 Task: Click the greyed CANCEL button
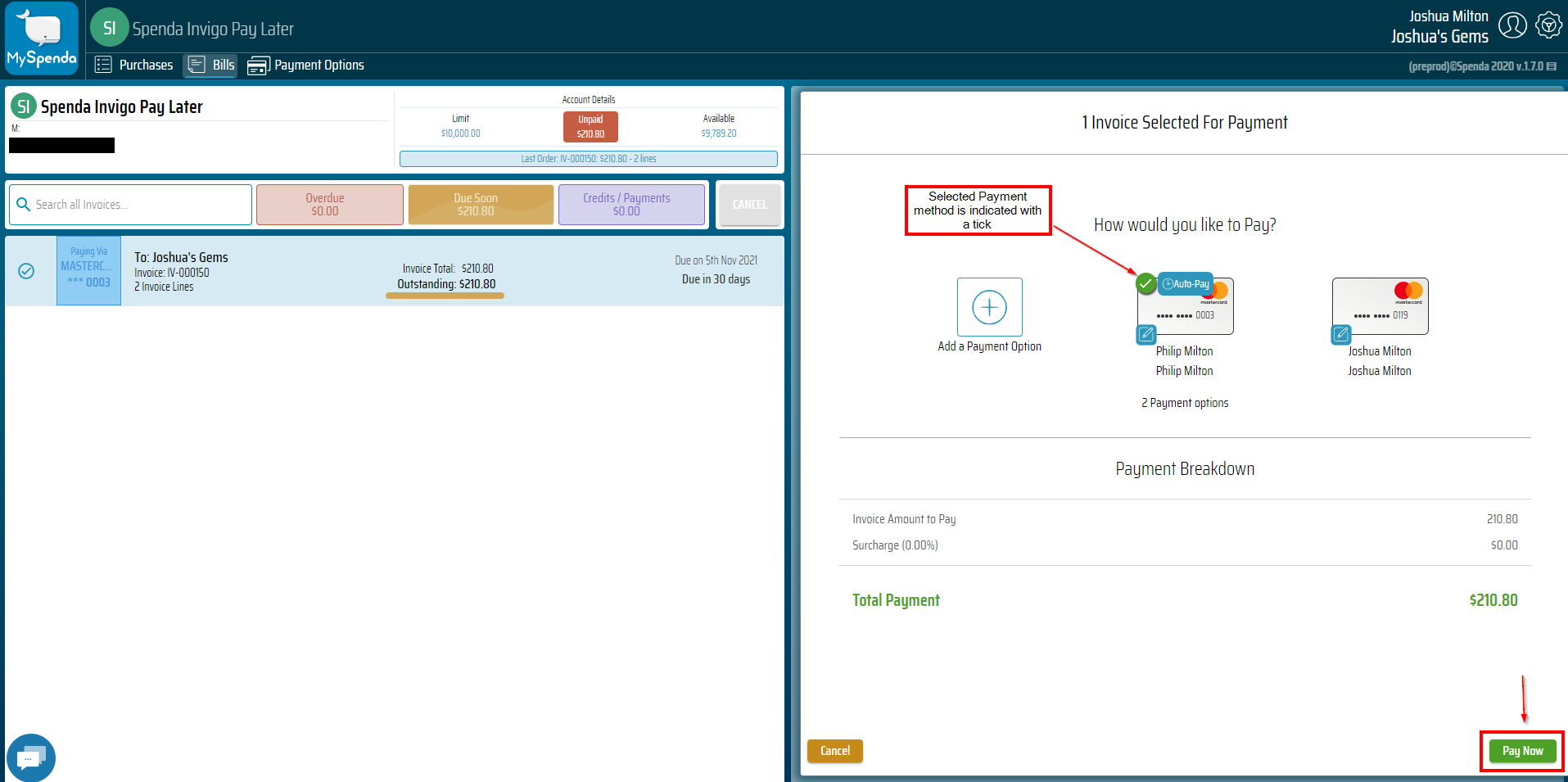(x=749, y=205)
